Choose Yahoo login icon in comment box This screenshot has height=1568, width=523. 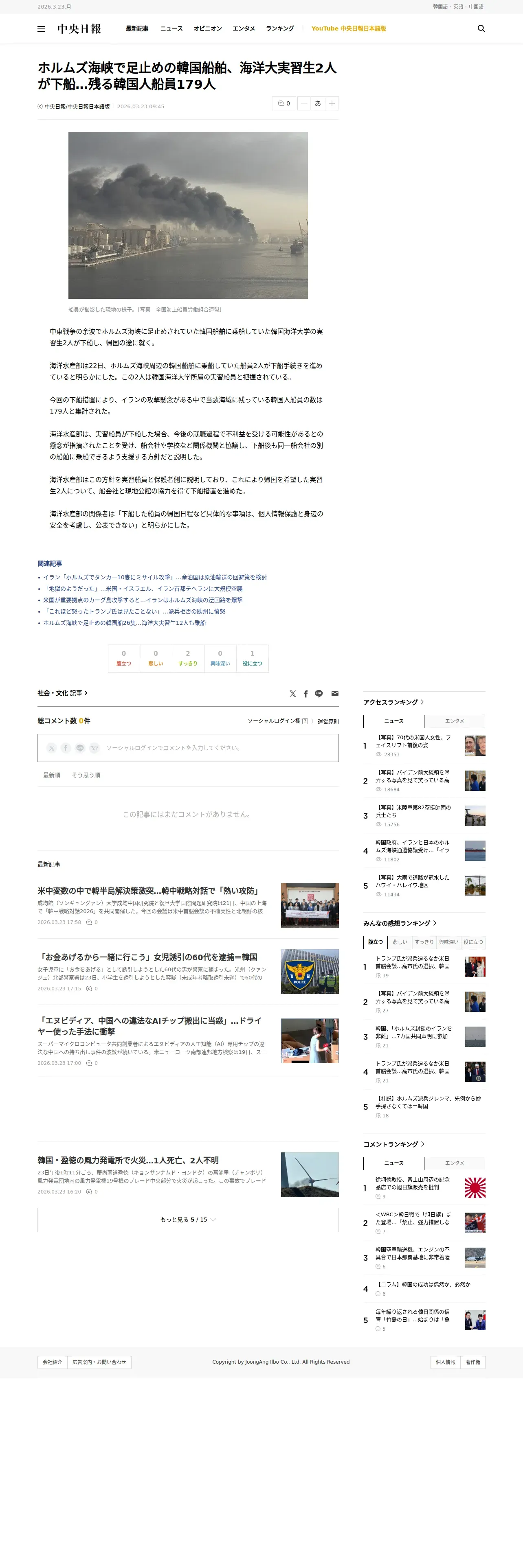94,747
